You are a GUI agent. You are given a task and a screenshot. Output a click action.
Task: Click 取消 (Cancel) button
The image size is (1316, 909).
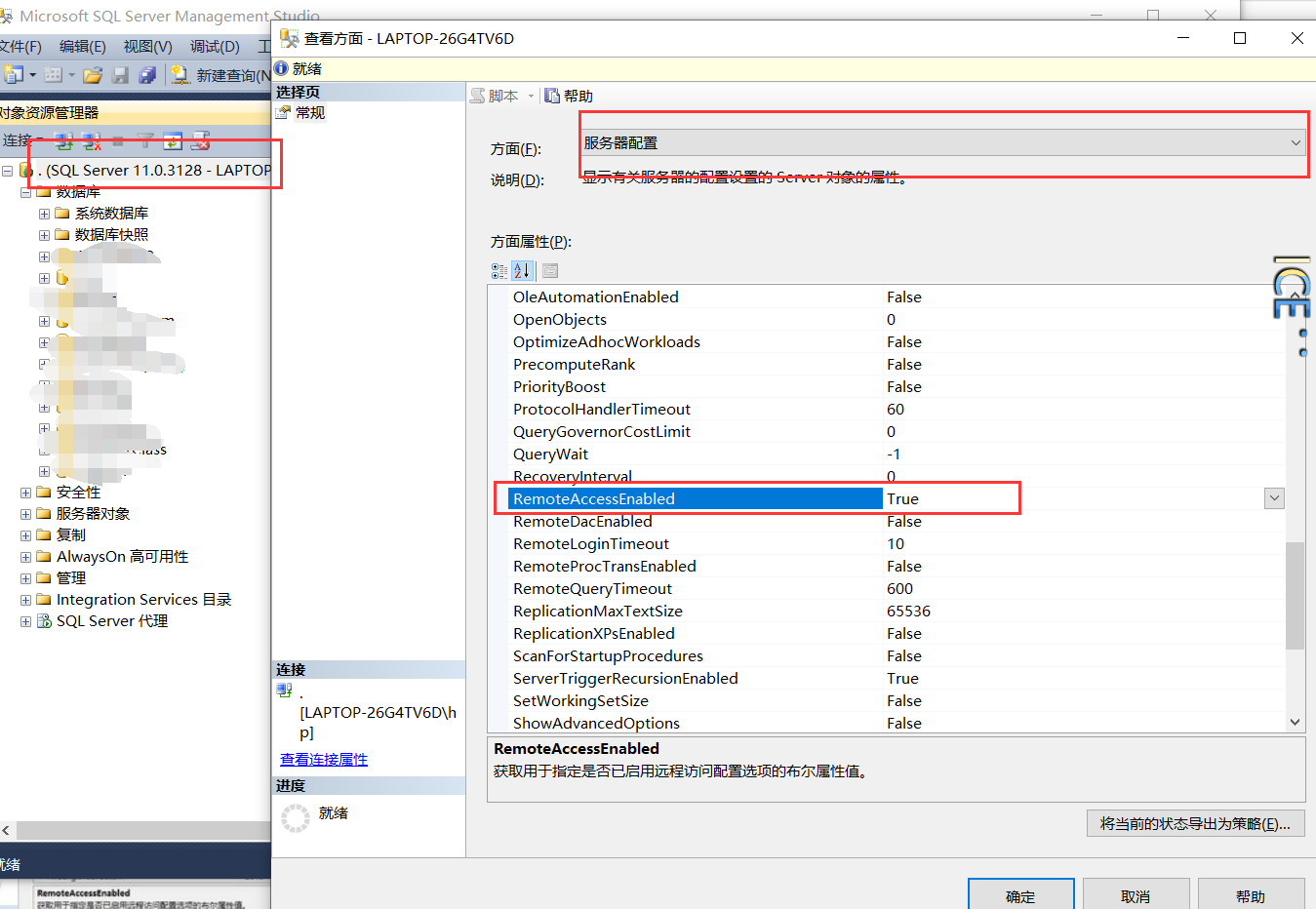1136,895
